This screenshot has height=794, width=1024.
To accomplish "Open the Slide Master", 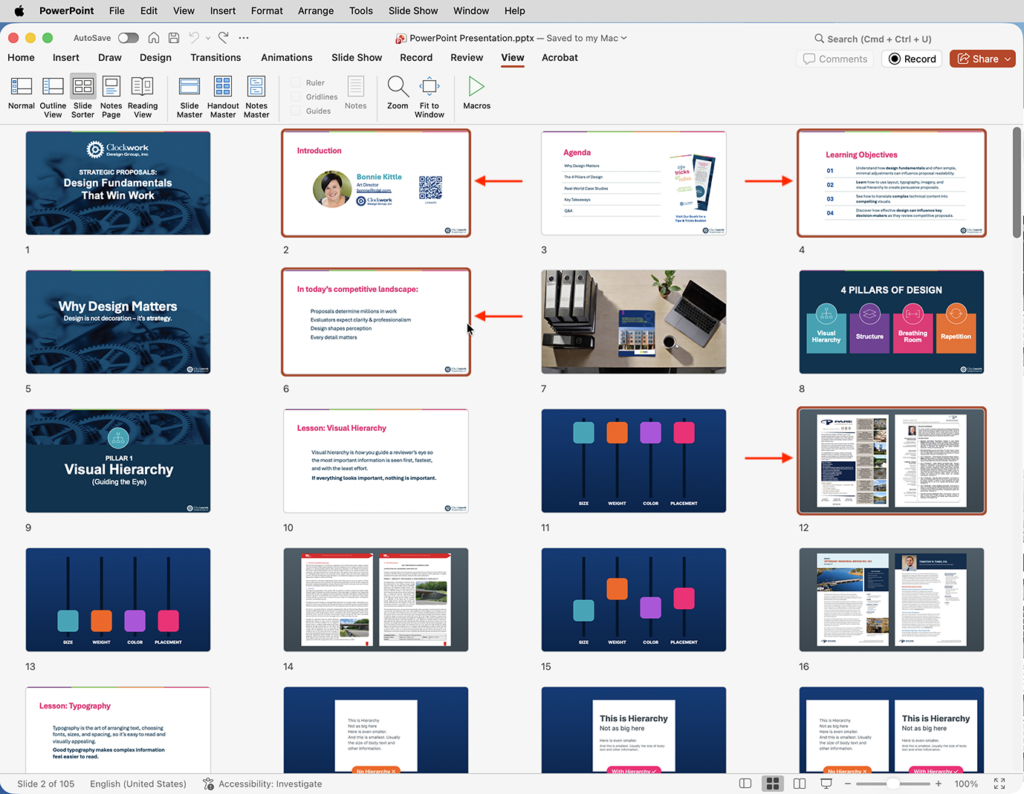I will (x=189, y=97).
